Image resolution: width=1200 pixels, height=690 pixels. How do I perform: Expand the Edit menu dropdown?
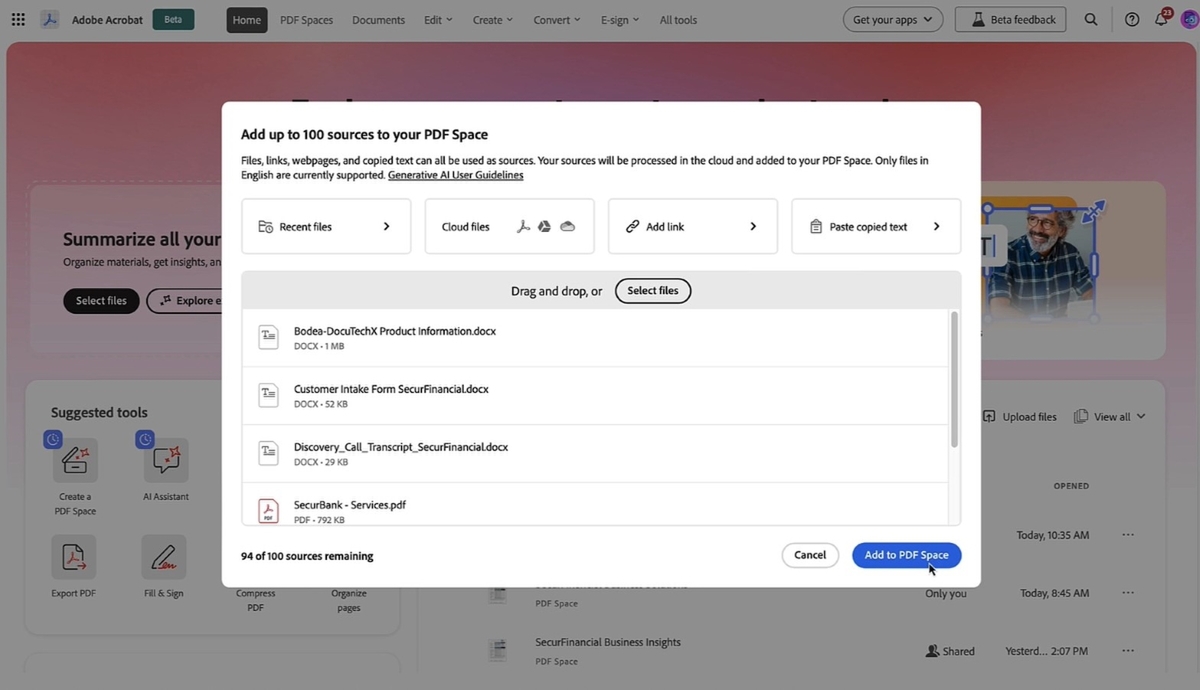click(x=438, y=20)
